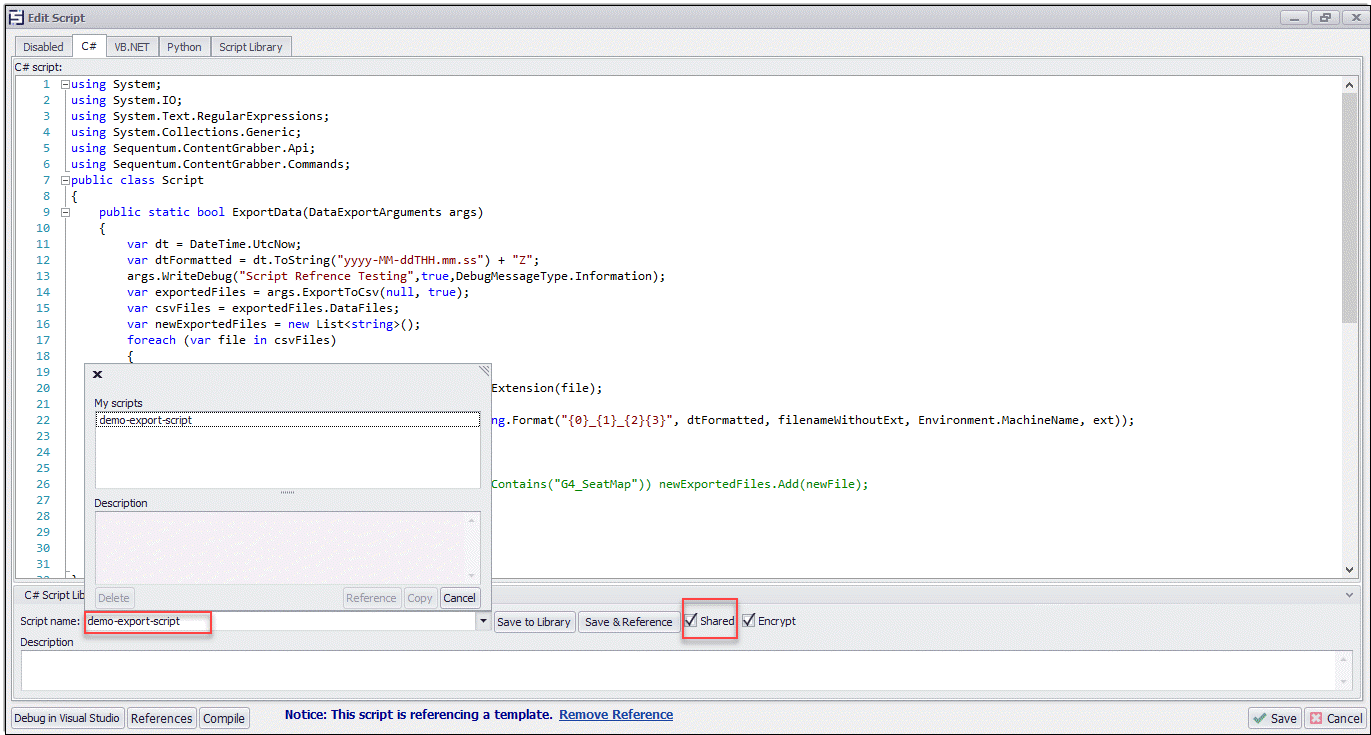Viewport: 1371px width, 735px height.
Task: Click inside the Description text field
Action: 680,670
